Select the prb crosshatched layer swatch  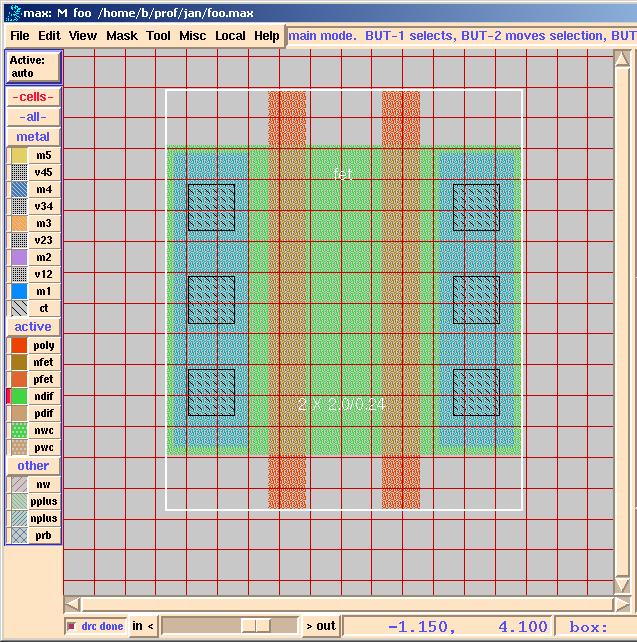pos(19,536)
